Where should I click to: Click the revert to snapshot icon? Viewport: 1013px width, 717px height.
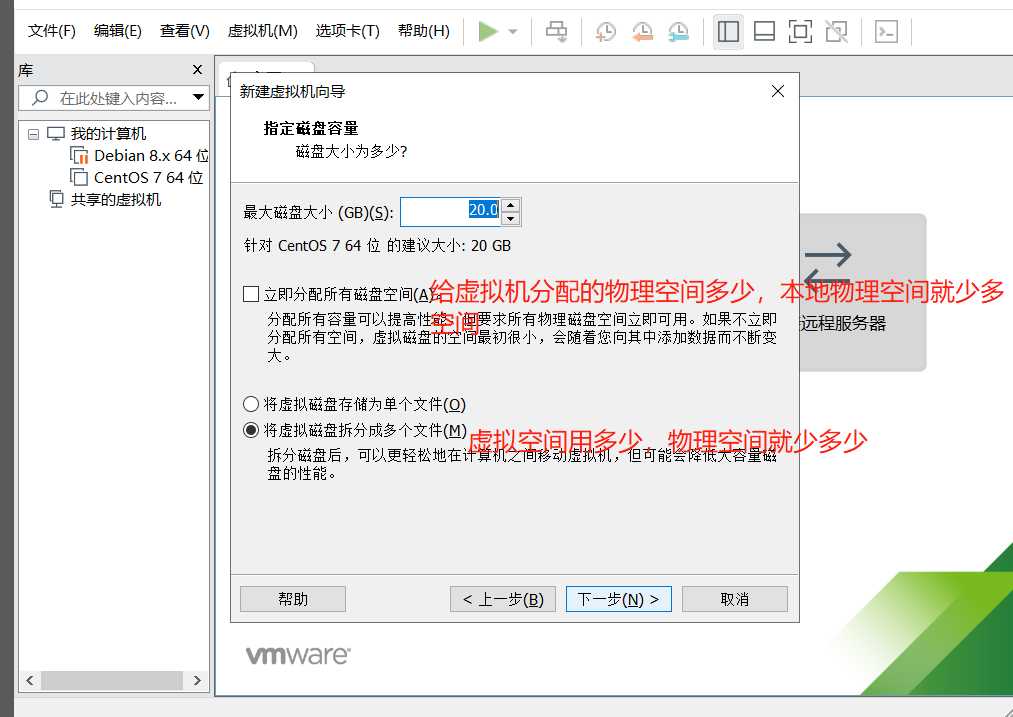(x=642, y=31)
